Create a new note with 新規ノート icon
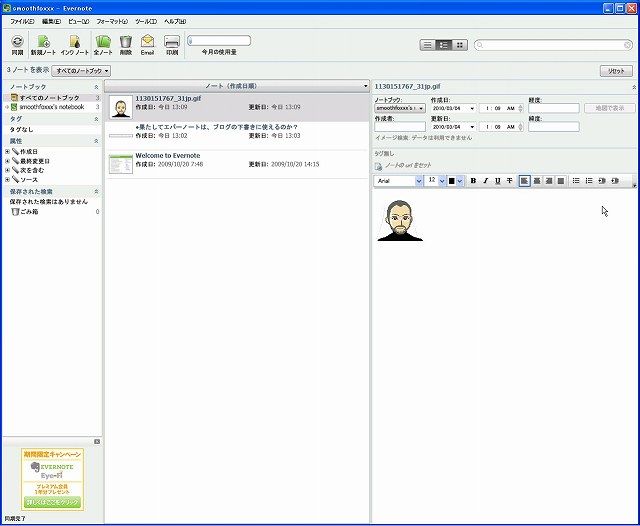The height and width of the screenshot is (526, 640). [43, 45]
